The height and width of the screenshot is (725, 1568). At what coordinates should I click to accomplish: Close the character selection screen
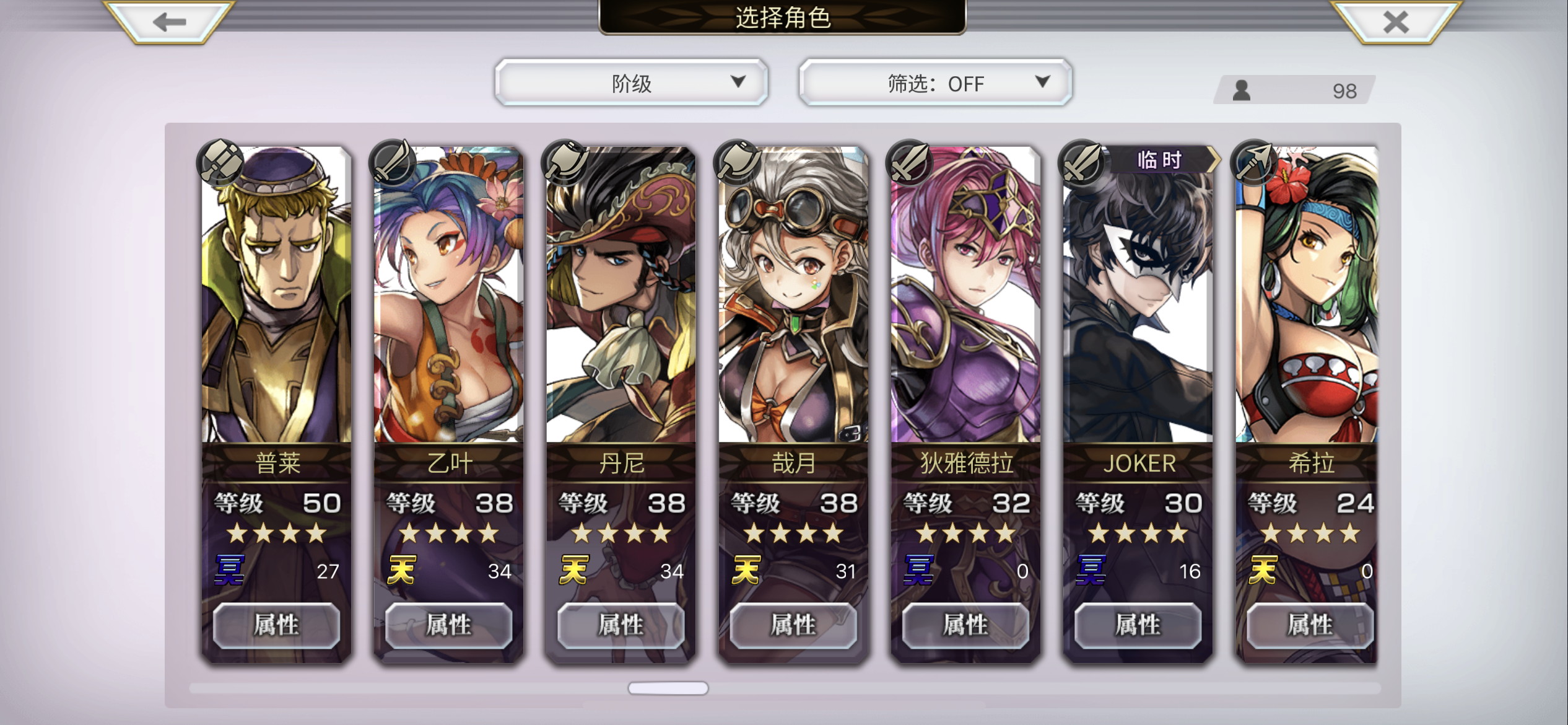tap(1396, 22)
